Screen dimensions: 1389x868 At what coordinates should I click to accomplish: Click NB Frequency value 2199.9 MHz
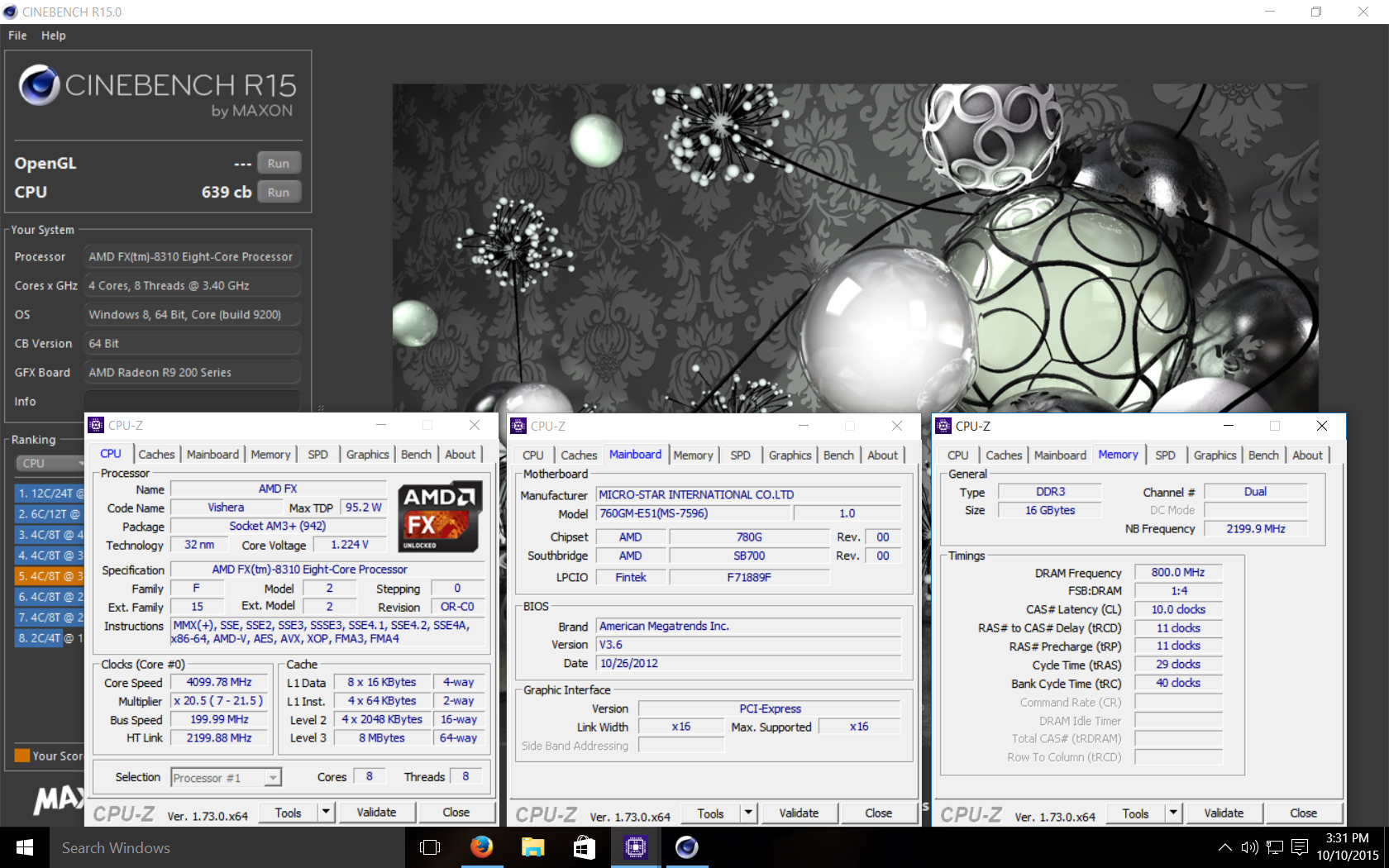(x=1256, y=529)
